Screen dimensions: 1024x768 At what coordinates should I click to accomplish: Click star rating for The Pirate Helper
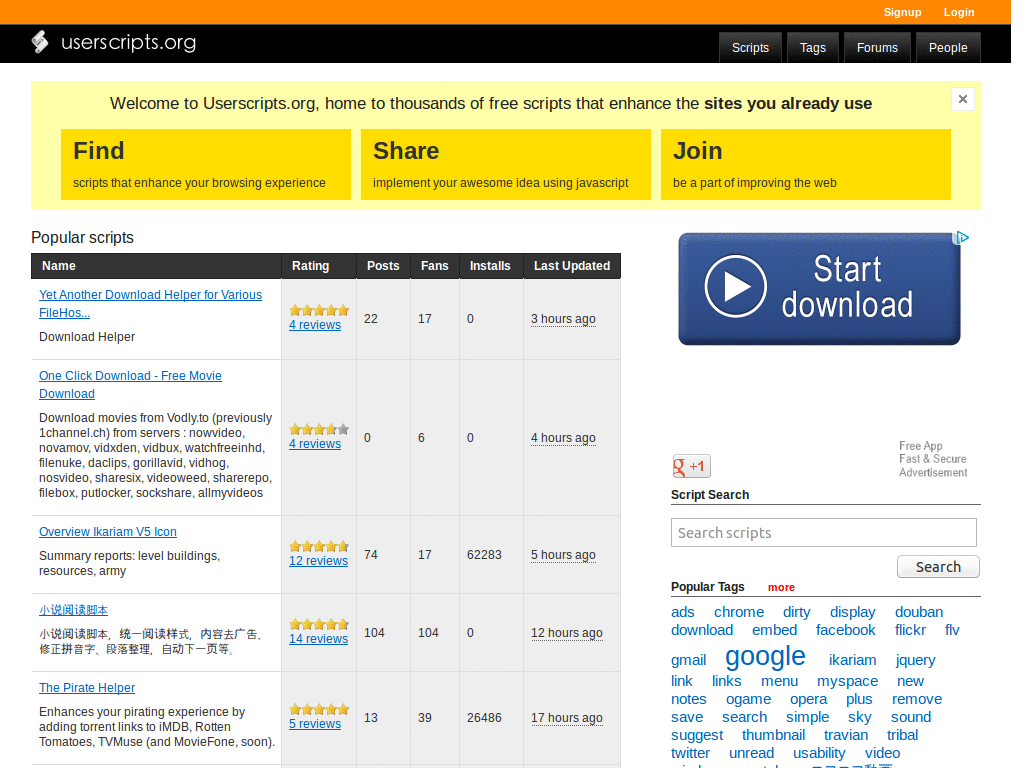click(x=319, y=709)
